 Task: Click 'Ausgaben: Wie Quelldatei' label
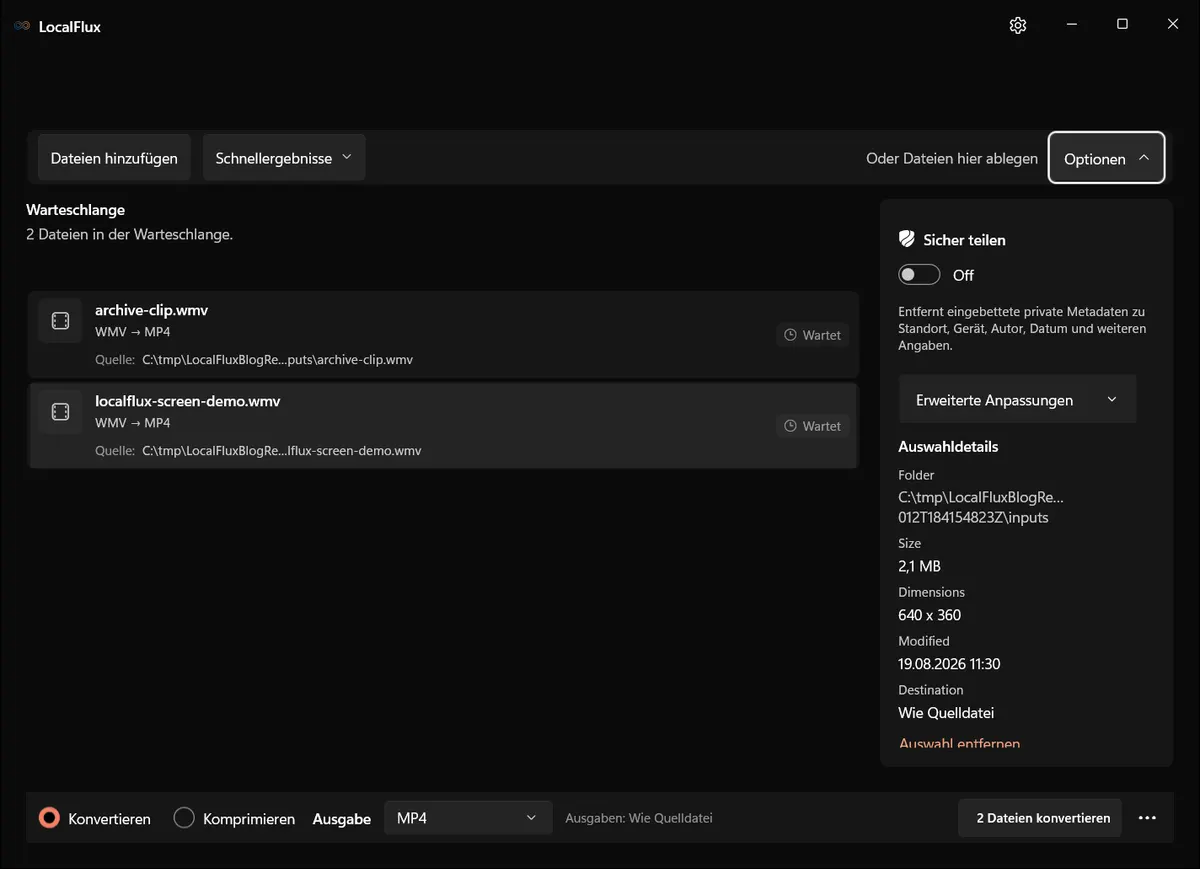click(639, 818)
